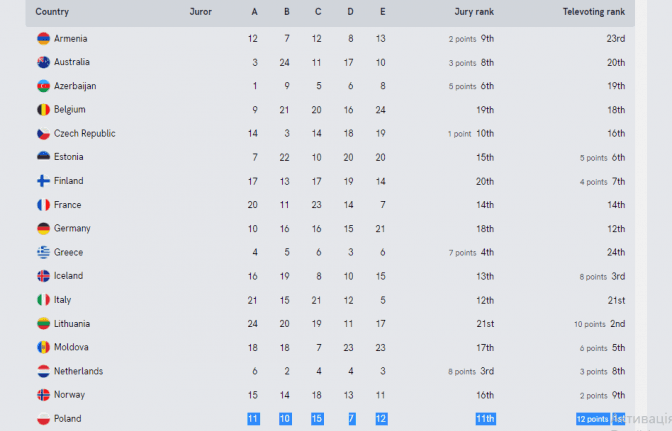Click the Belgium flag icon

[x=43, y=110]
